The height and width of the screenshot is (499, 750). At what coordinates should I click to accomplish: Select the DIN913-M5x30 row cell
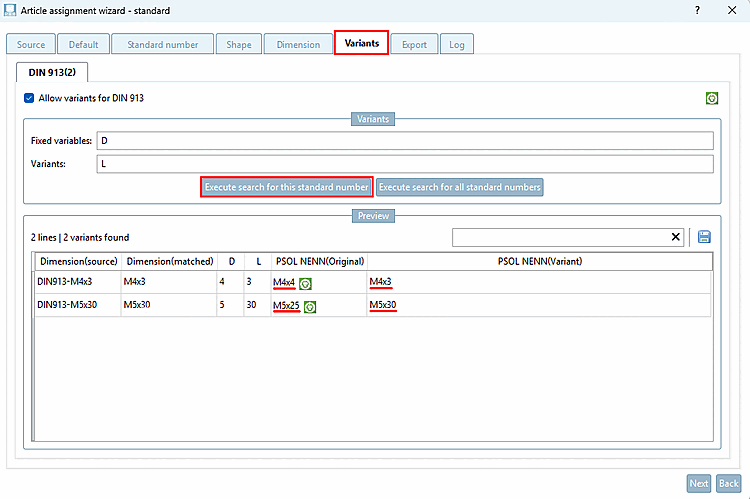(x=78, y=305)
